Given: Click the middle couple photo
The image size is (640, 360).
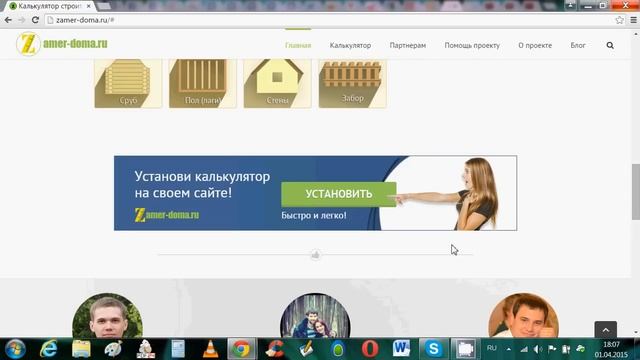Looking at the screenshot, I should point(315,316).
